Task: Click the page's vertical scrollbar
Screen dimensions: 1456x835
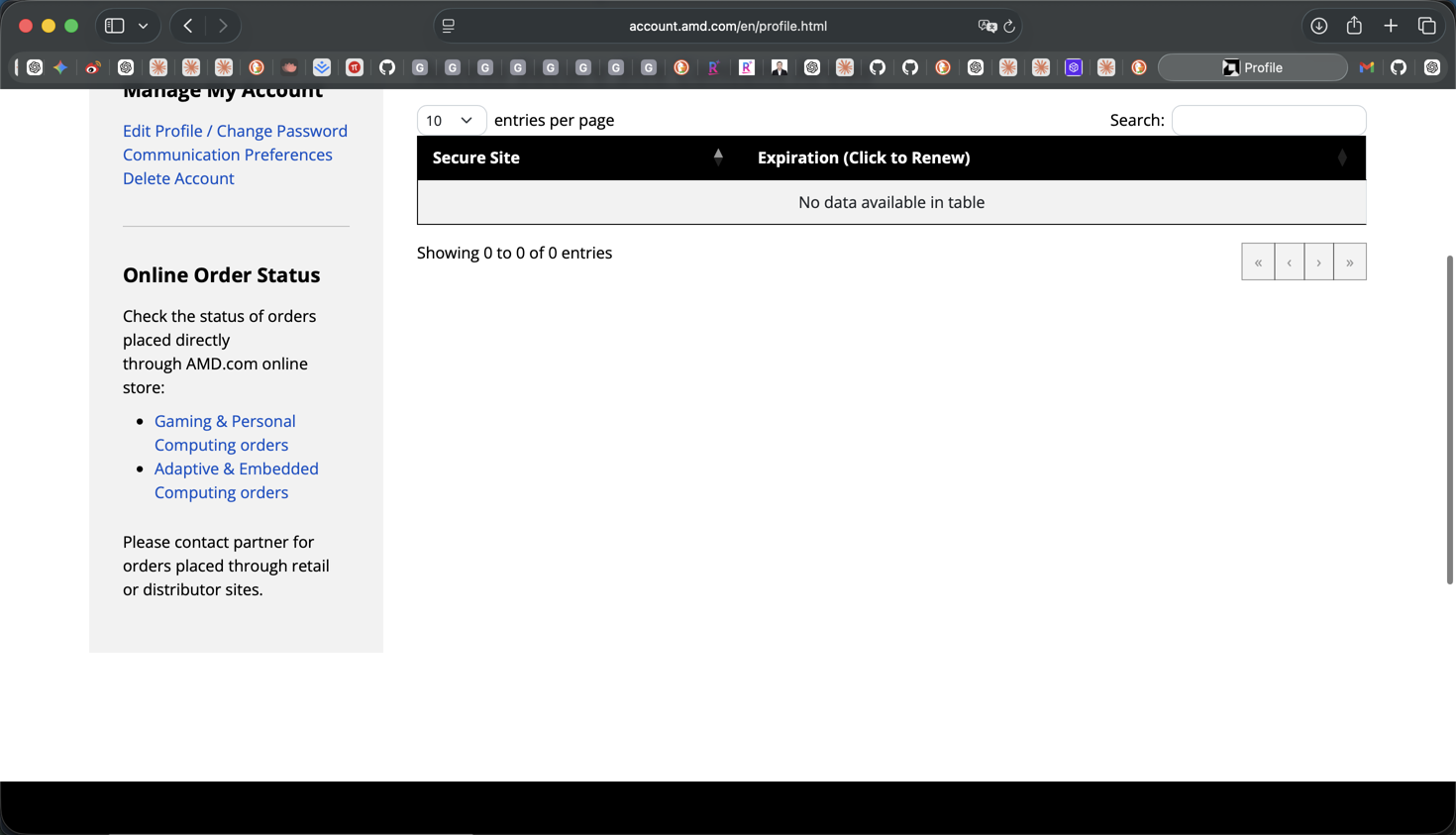Action: pyautogui.click(x=1450, y=419)
